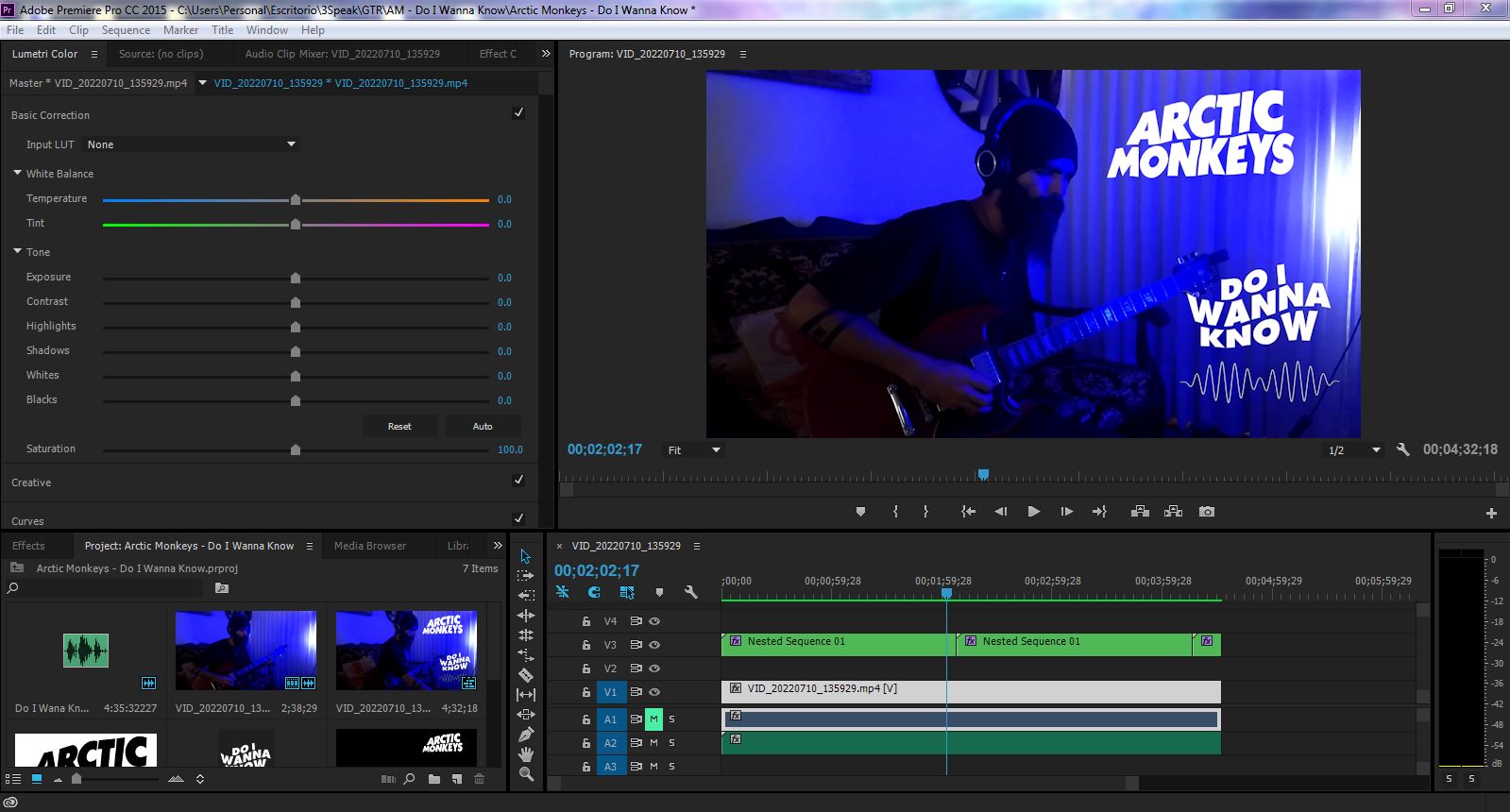
Task: Collapse the White Balance section
Action: [17, 174]
